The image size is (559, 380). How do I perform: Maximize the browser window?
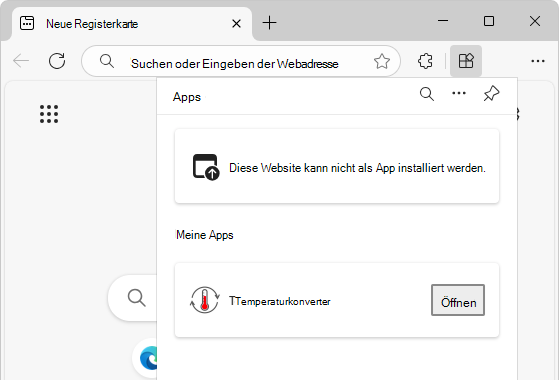(x=489, y=21)
